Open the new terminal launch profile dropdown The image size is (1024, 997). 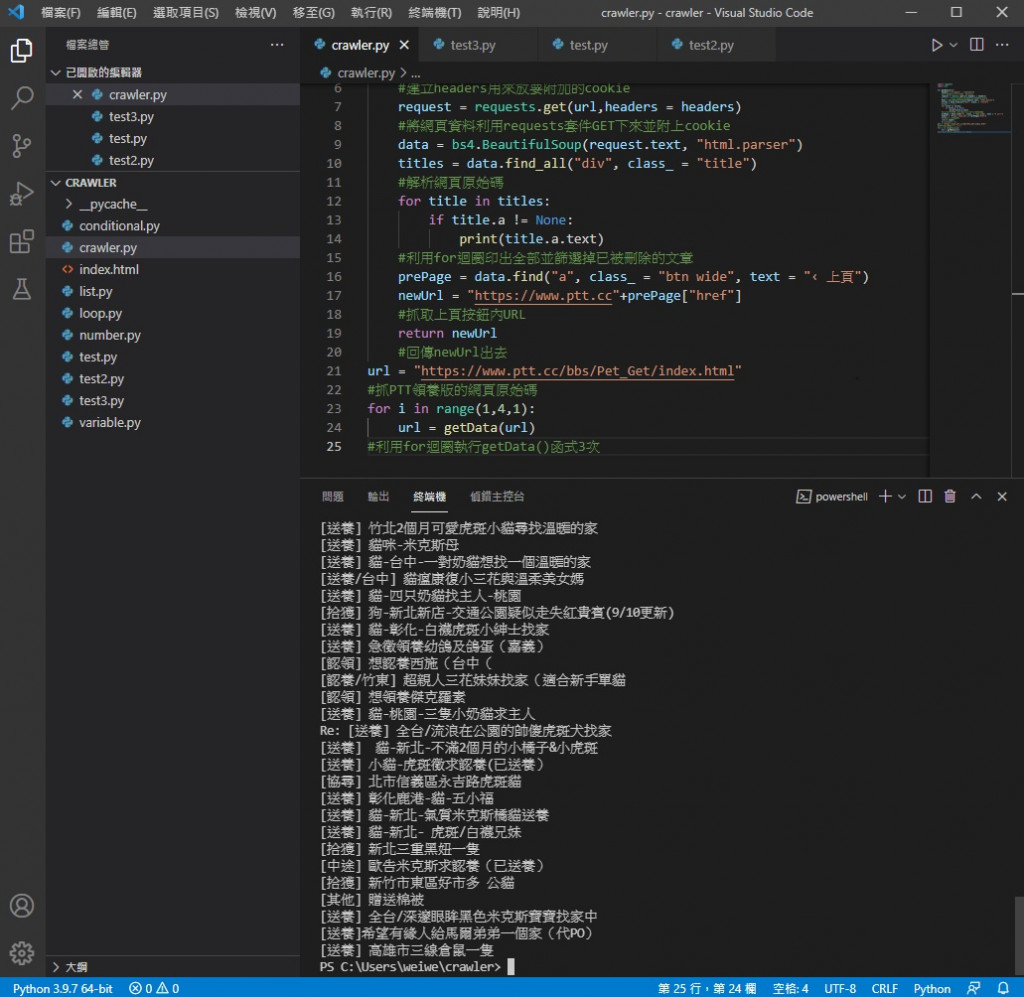click(x=902, y=496)
